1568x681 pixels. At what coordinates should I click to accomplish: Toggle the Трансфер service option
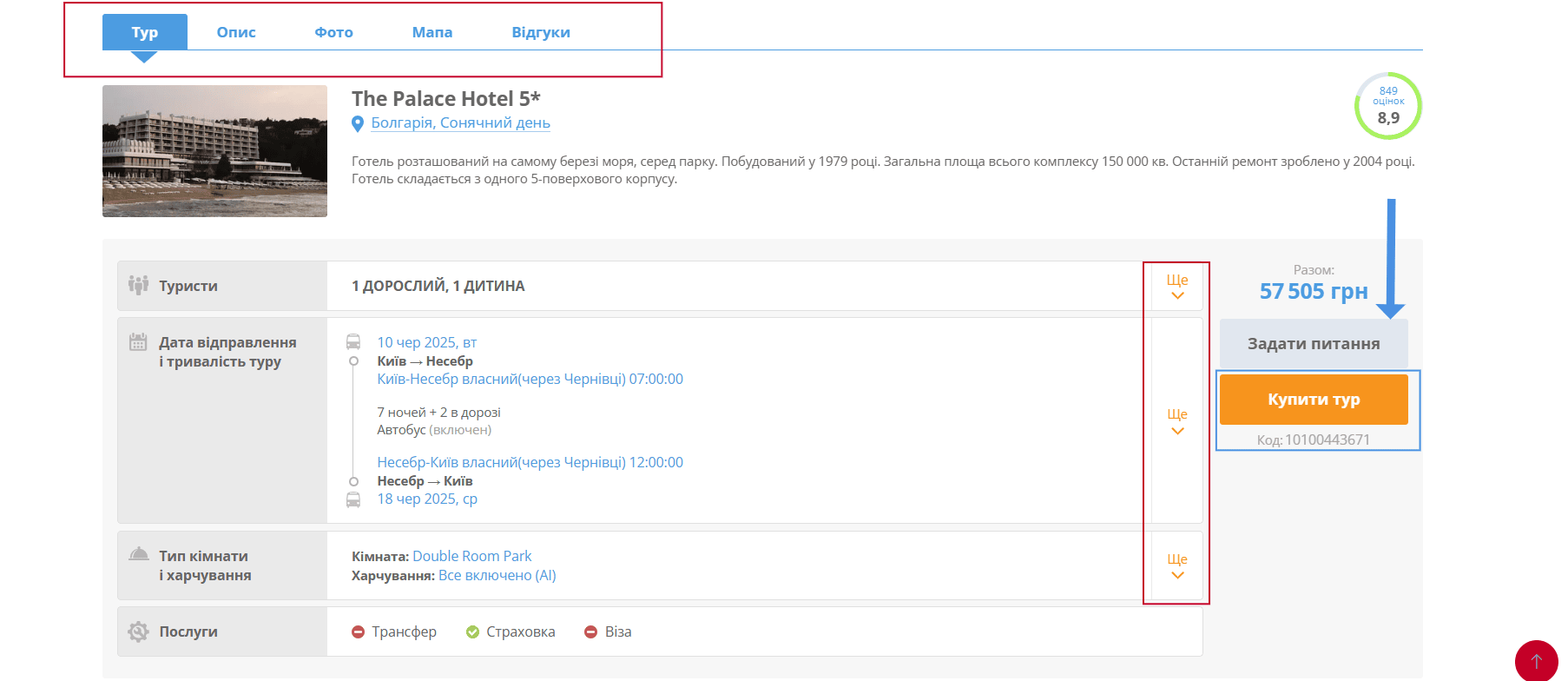pos(394,631)
